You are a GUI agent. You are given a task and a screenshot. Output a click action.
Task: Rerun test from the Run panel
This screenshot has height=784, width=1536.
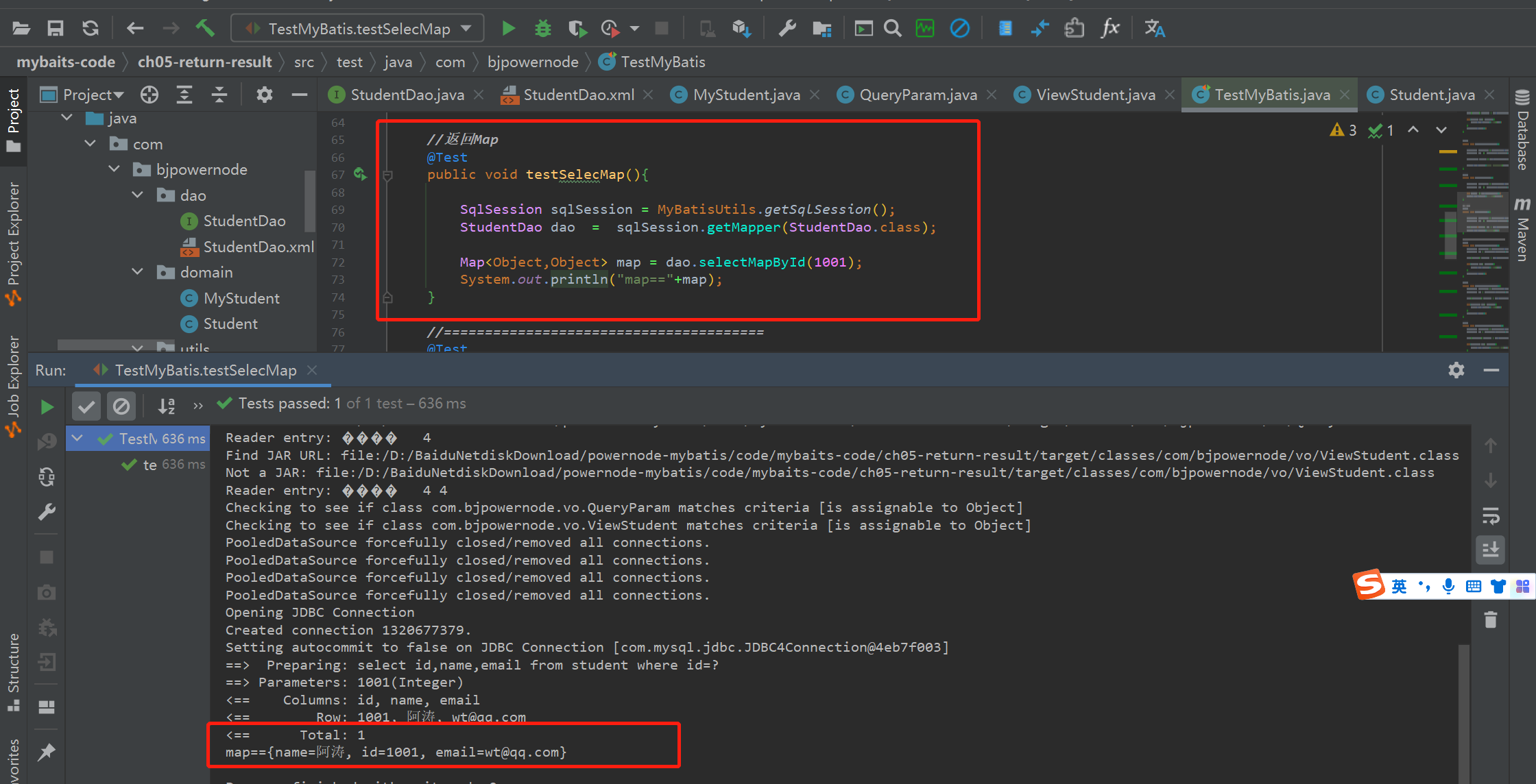tap(47, 407)
